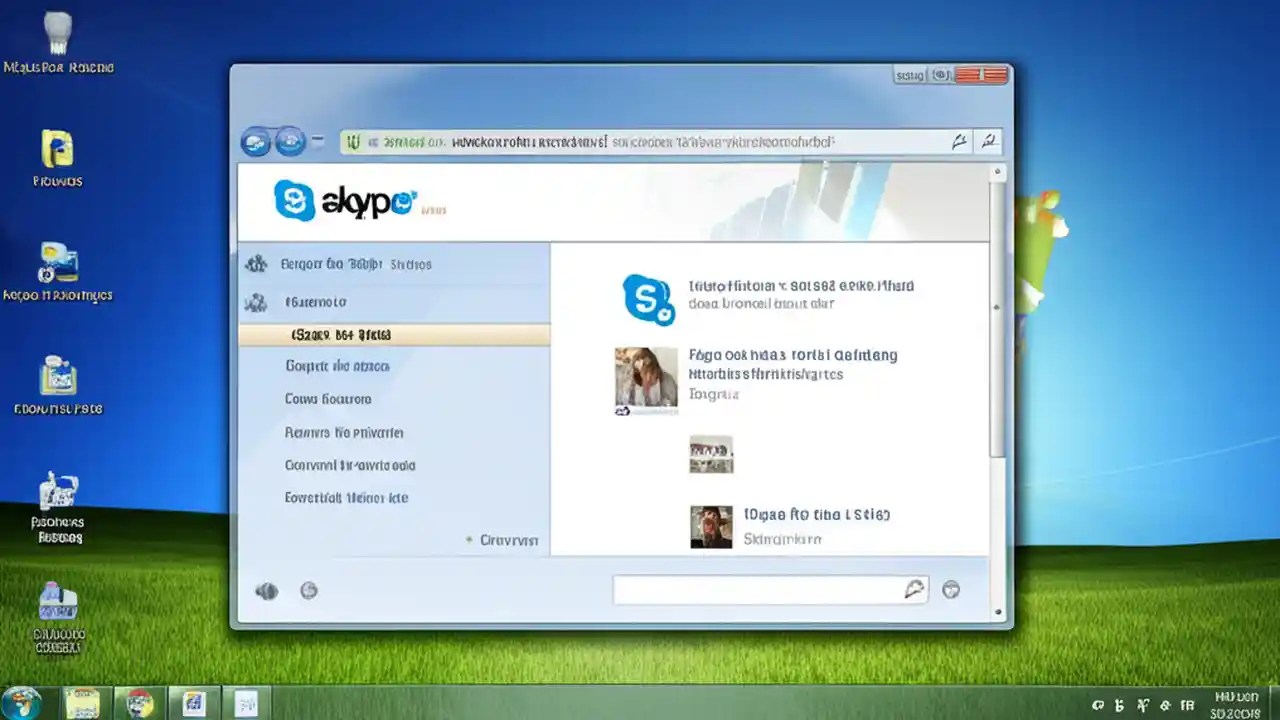
Task: Click the green icon in the address bar
Action: [352, 141]
